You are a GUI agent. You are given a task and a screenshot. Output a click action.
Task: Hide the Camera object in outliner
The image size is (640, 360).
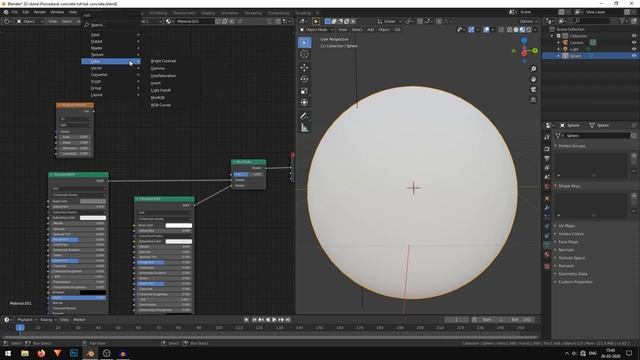[634, 42]
